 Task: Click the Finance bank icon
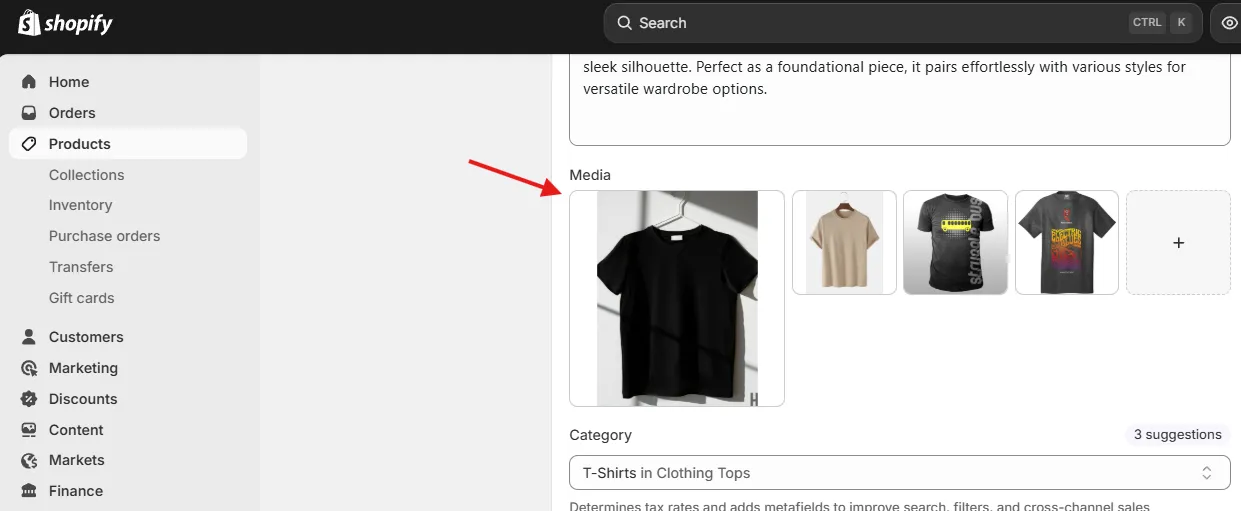click(29, 491)
